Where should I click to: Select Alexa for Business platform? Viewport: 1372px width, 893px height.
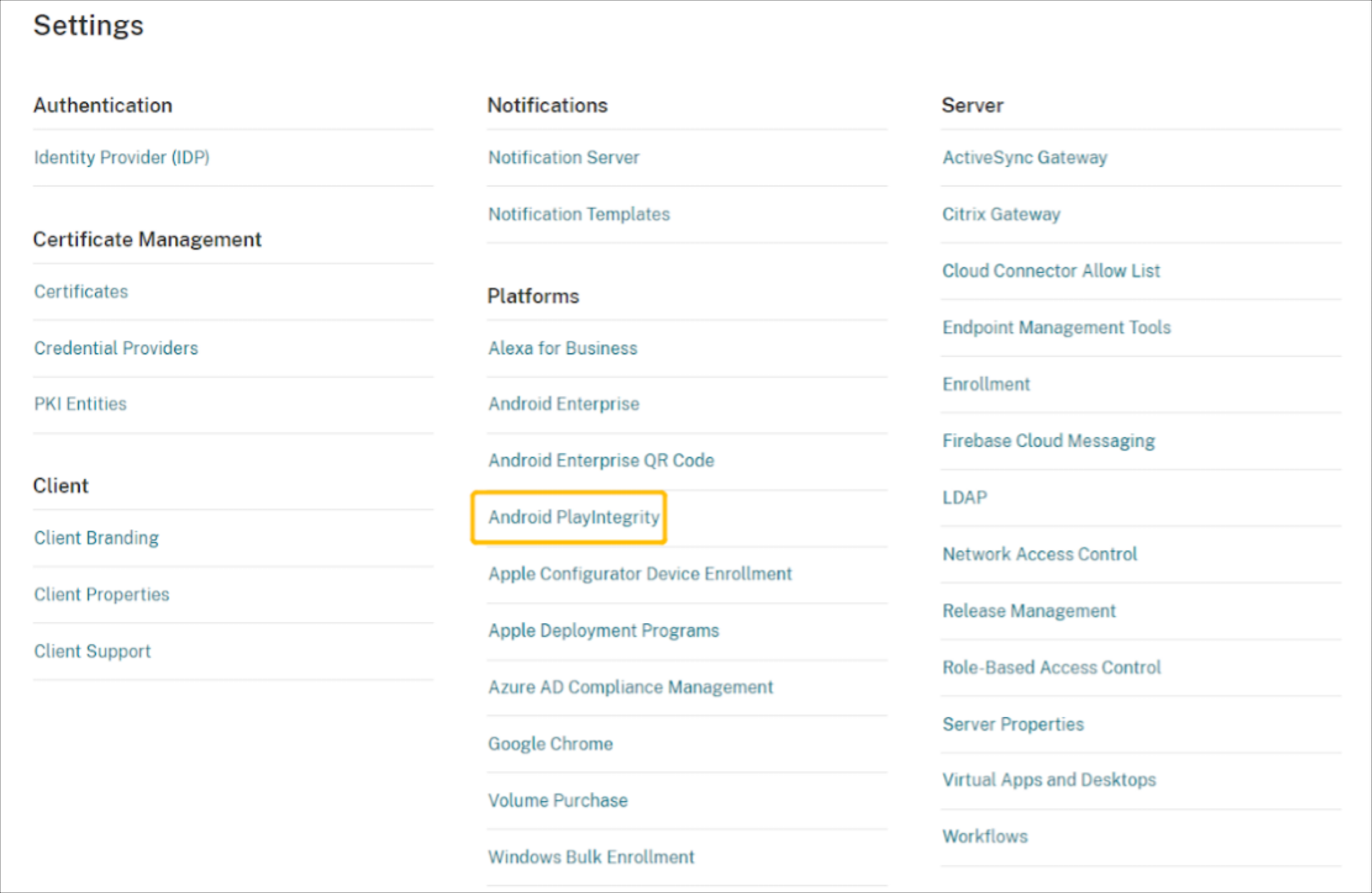563,348
